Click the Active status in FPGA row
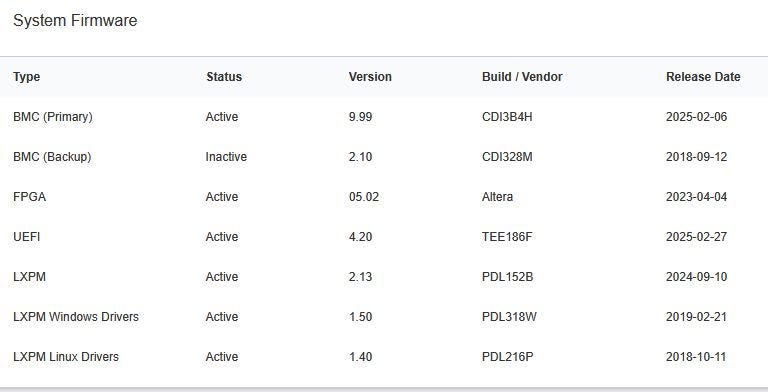The height and width of the screenshot is (392, 768). [x=222, y=197]
